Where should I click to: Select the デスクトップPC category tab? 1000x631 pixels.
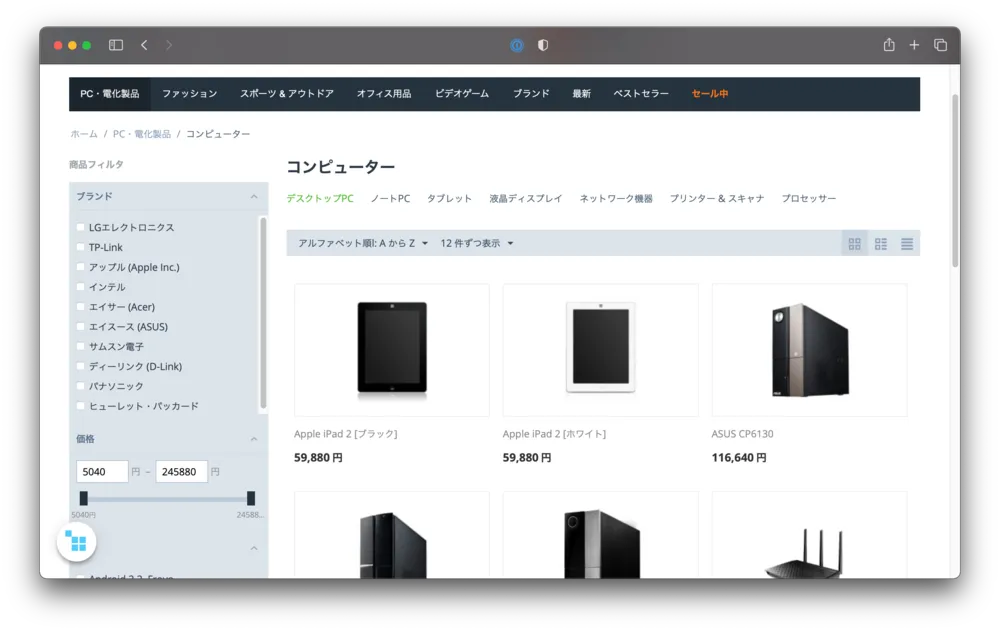pyautogui.click(x=320, y=198)
